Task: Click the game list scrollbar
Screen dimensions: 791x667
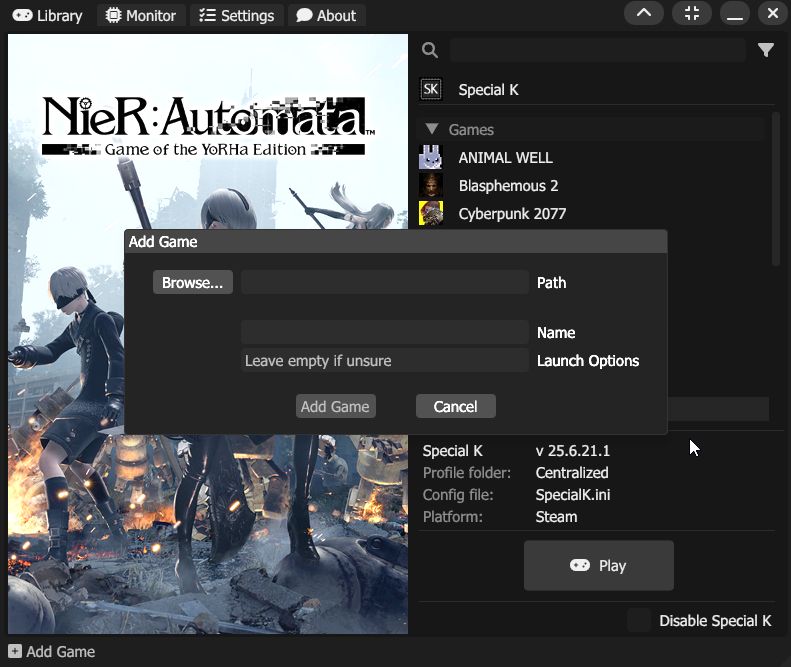Action: [775, 189]
